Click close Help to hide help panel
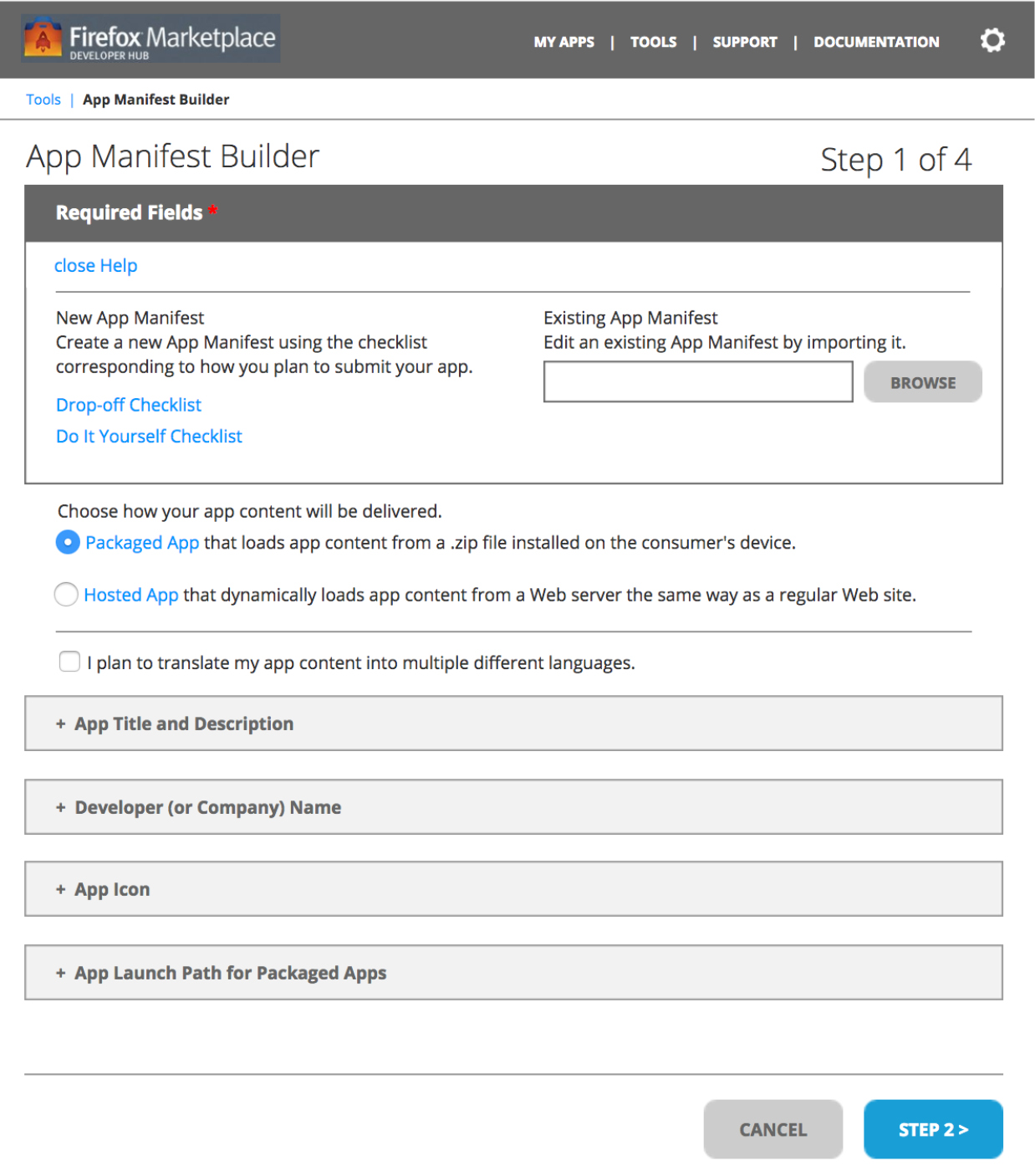Image resolution: width=1035 pixels, height=1176 pixels. click(x=96, y=265)
